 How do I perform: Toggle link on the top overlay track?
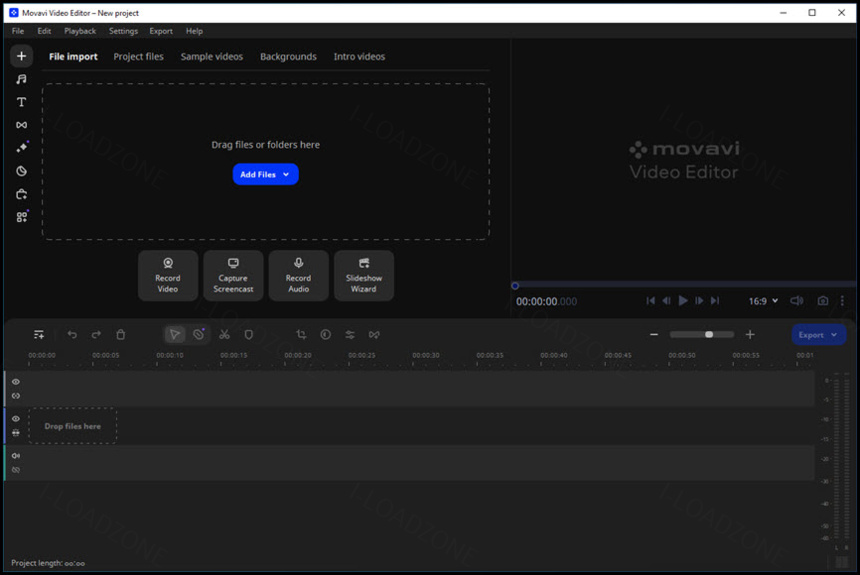pyautogui.click(x=16, y=396)
